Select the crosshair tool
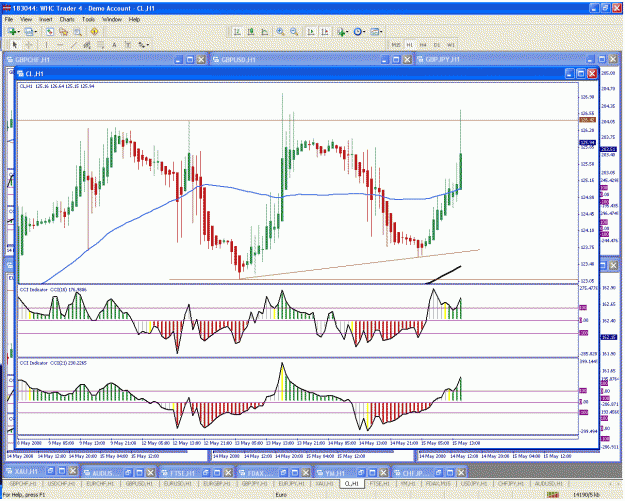 tap(29, 45)
